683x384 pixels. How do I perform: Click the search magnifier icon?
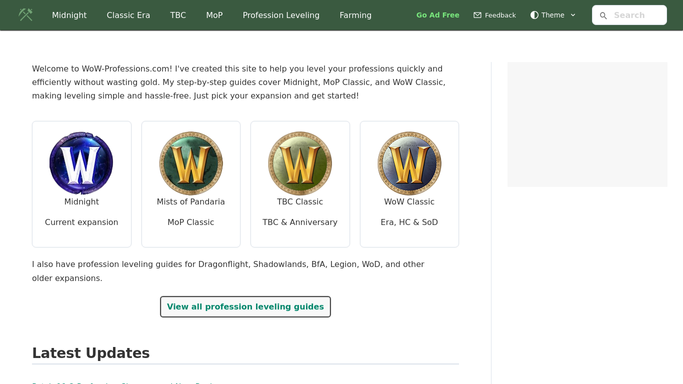coord(603,16)
